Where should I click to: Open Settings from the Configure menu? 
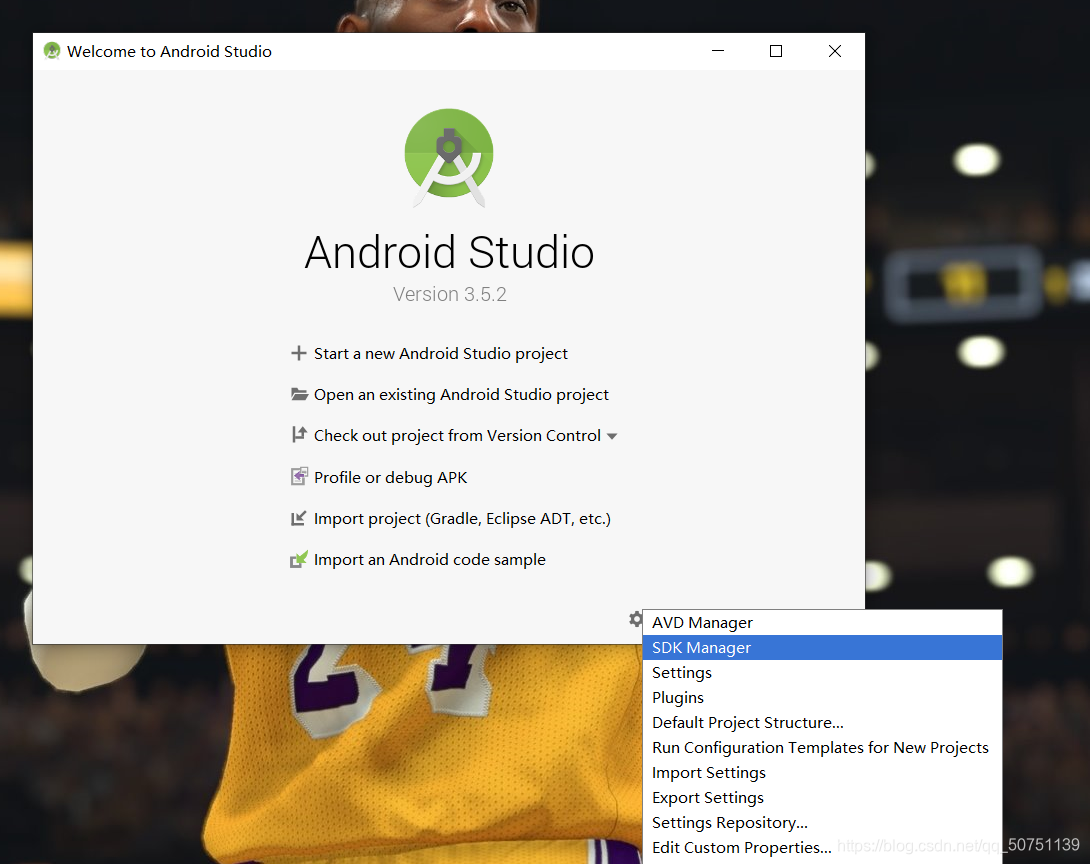(x=822, y=673)
